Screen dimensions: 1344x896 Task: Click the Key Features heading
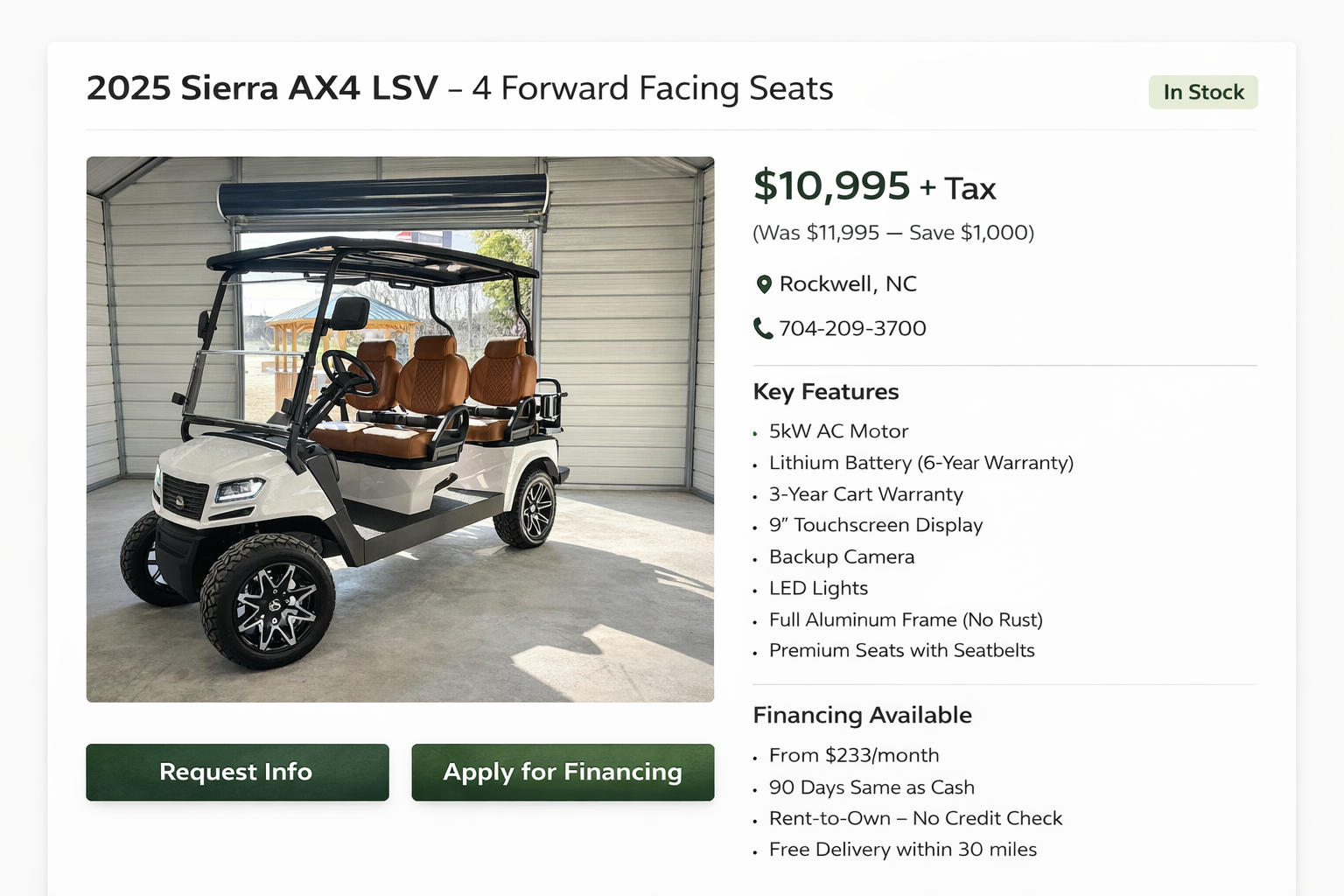coord(826,391)
